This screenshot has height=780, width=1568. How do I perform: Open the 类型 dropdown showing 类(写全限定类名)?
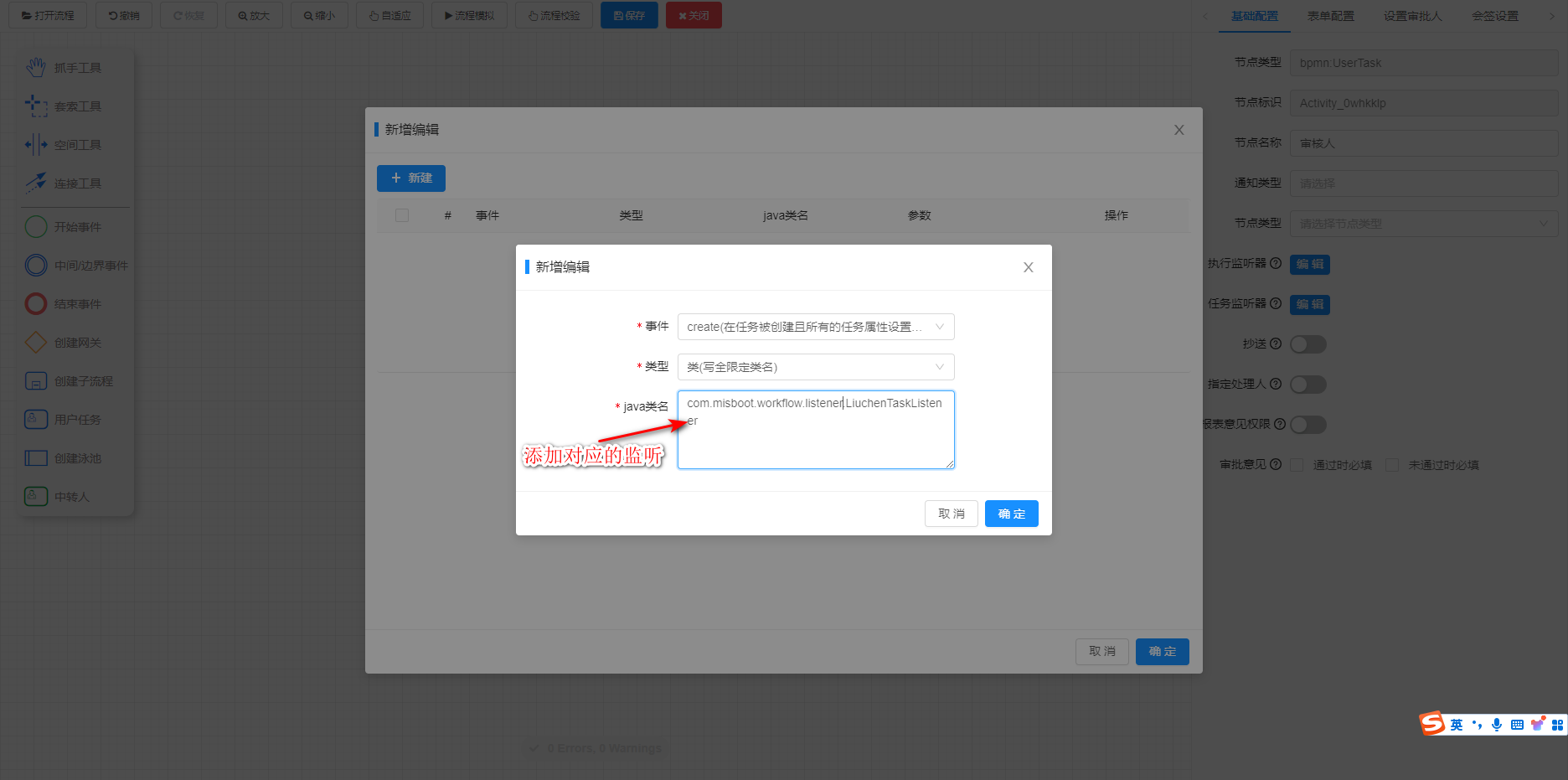(816, 367)
